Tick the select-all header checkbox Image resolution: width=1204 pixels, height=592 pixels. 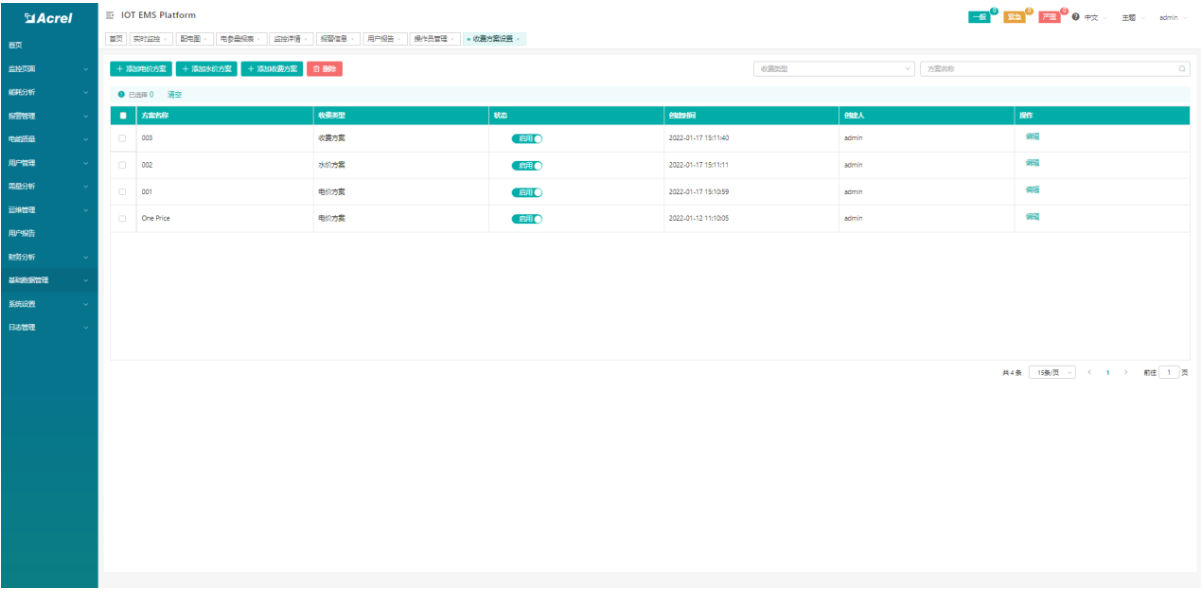point(122,116)
